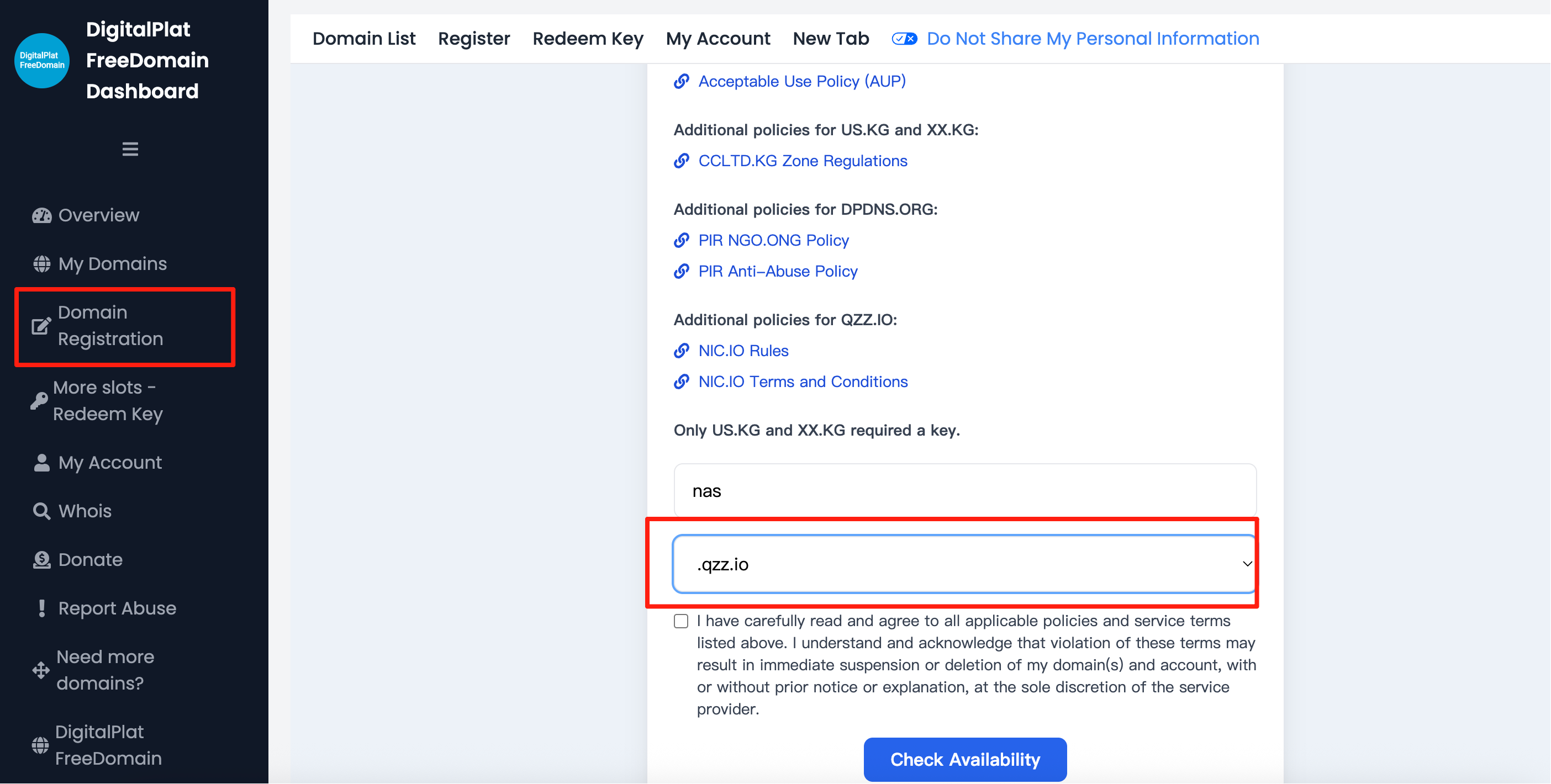Click the DigitalPlat FreeDomain round logo
This screenshot has height=784, width=1551.
[41, 61]
